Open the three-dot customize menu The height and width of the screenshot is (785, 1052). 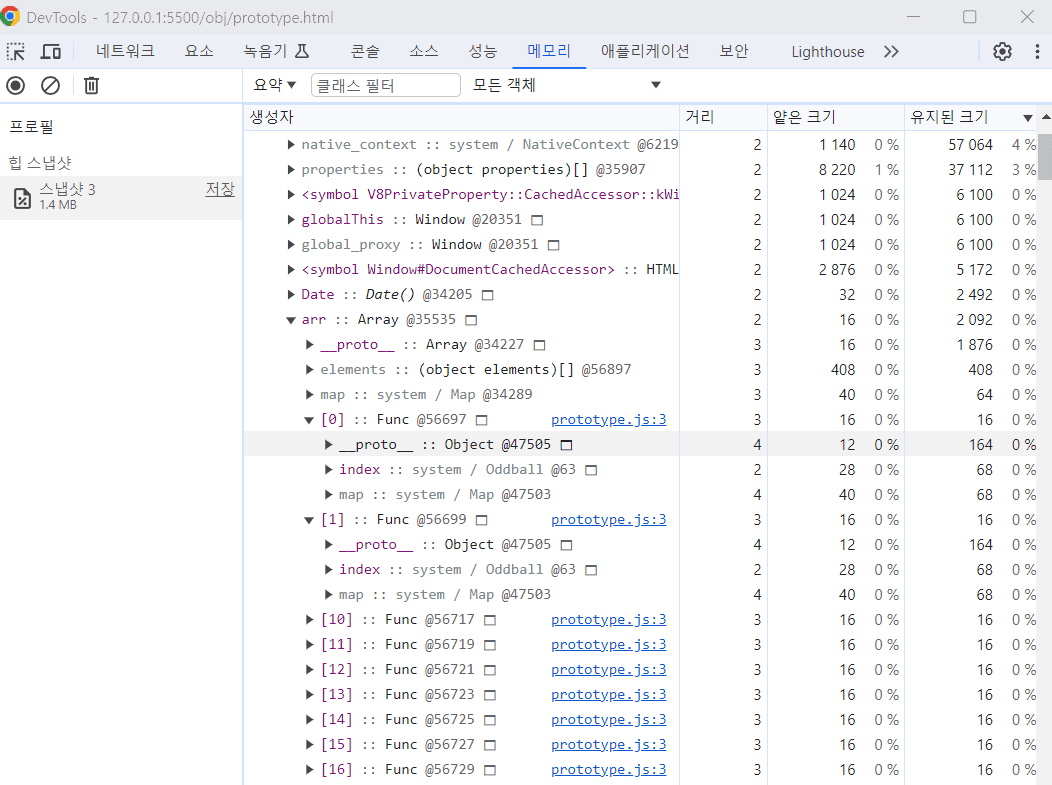point(1037,52)
